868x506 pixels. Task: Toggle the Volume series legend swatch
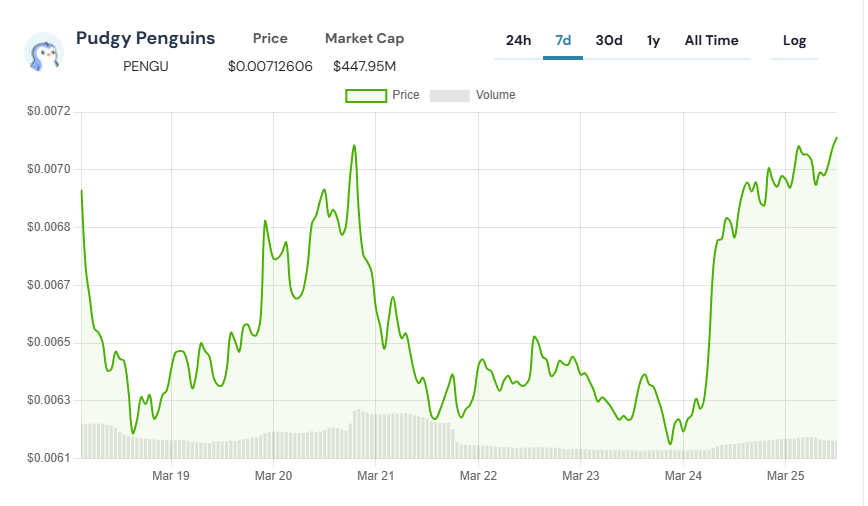[x=450, y=96]
